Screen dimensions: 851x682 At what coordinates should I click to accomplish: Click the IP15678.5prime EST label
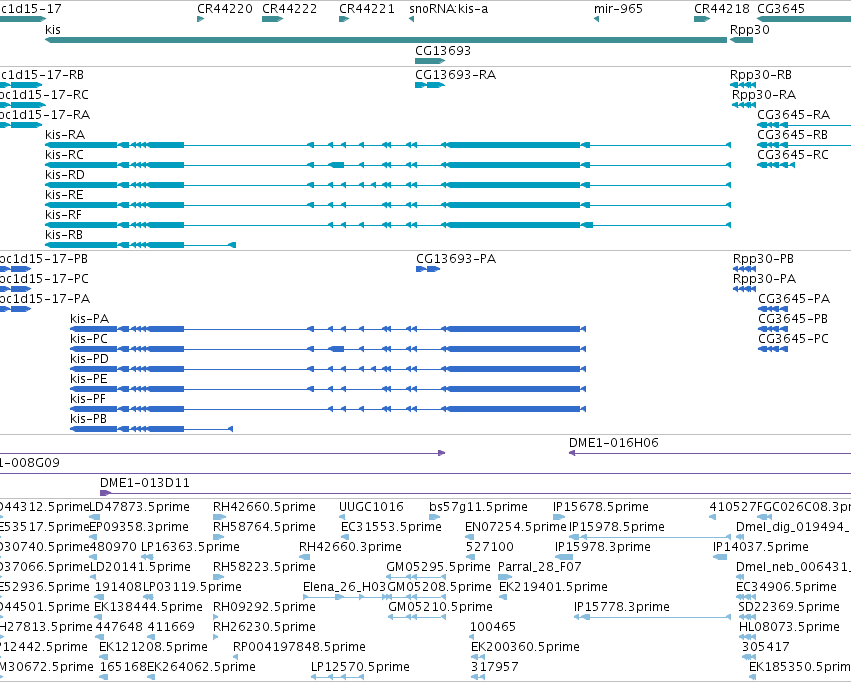pos(601,506)
